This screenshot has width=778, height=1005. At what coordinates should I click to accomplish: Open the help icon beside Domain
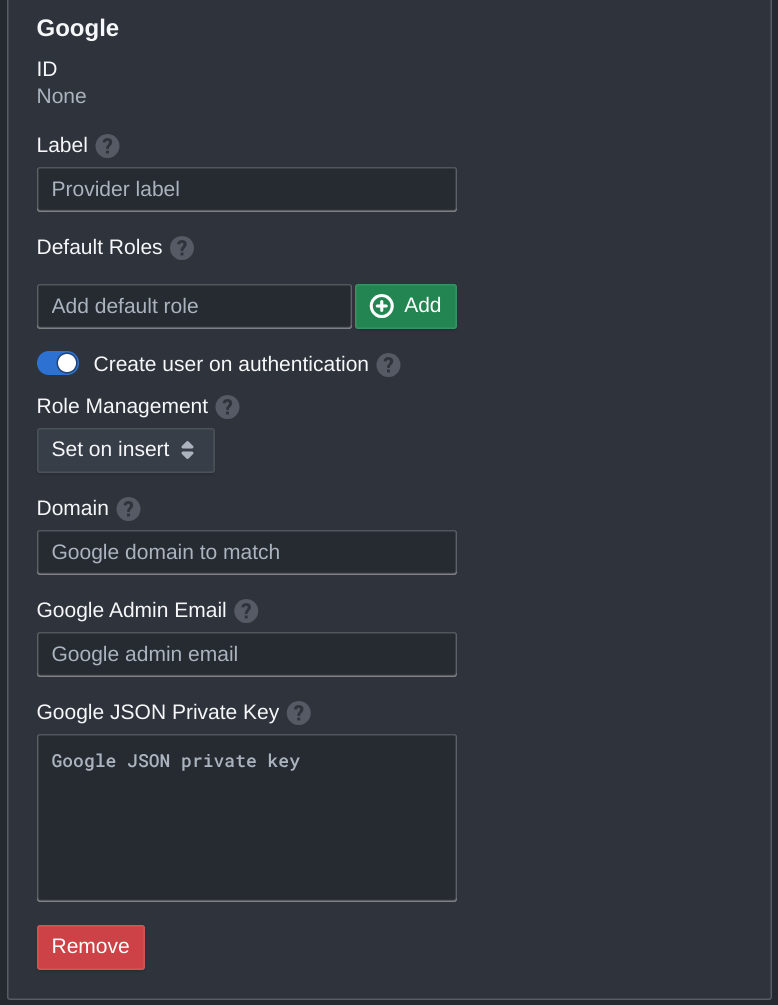click(x=128, y=509)
